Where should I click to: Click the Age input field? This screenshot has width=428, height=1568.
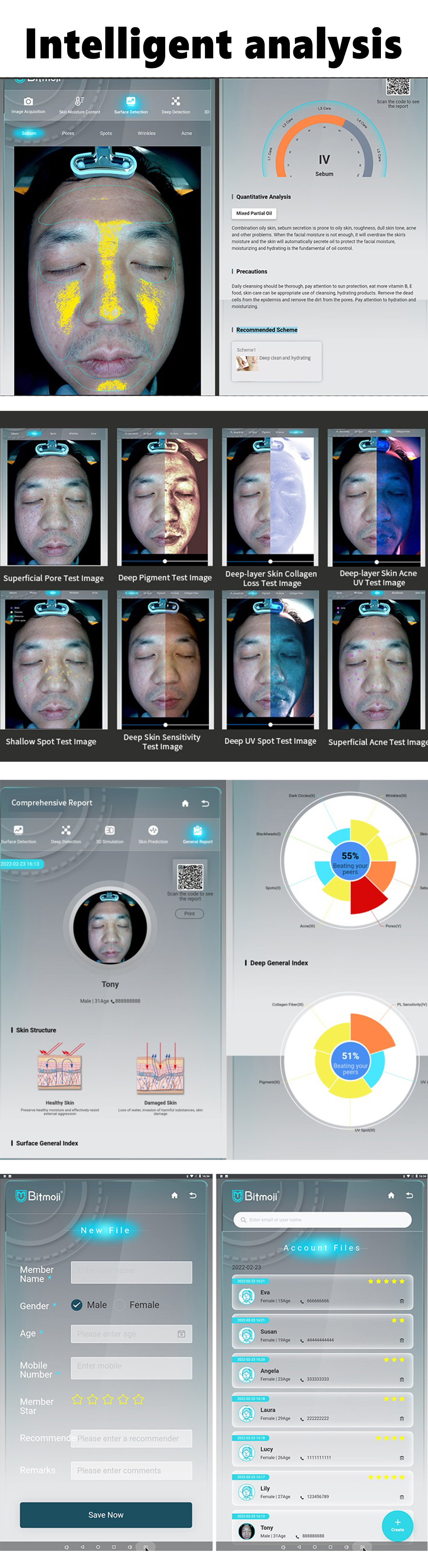click(131, 1333)
